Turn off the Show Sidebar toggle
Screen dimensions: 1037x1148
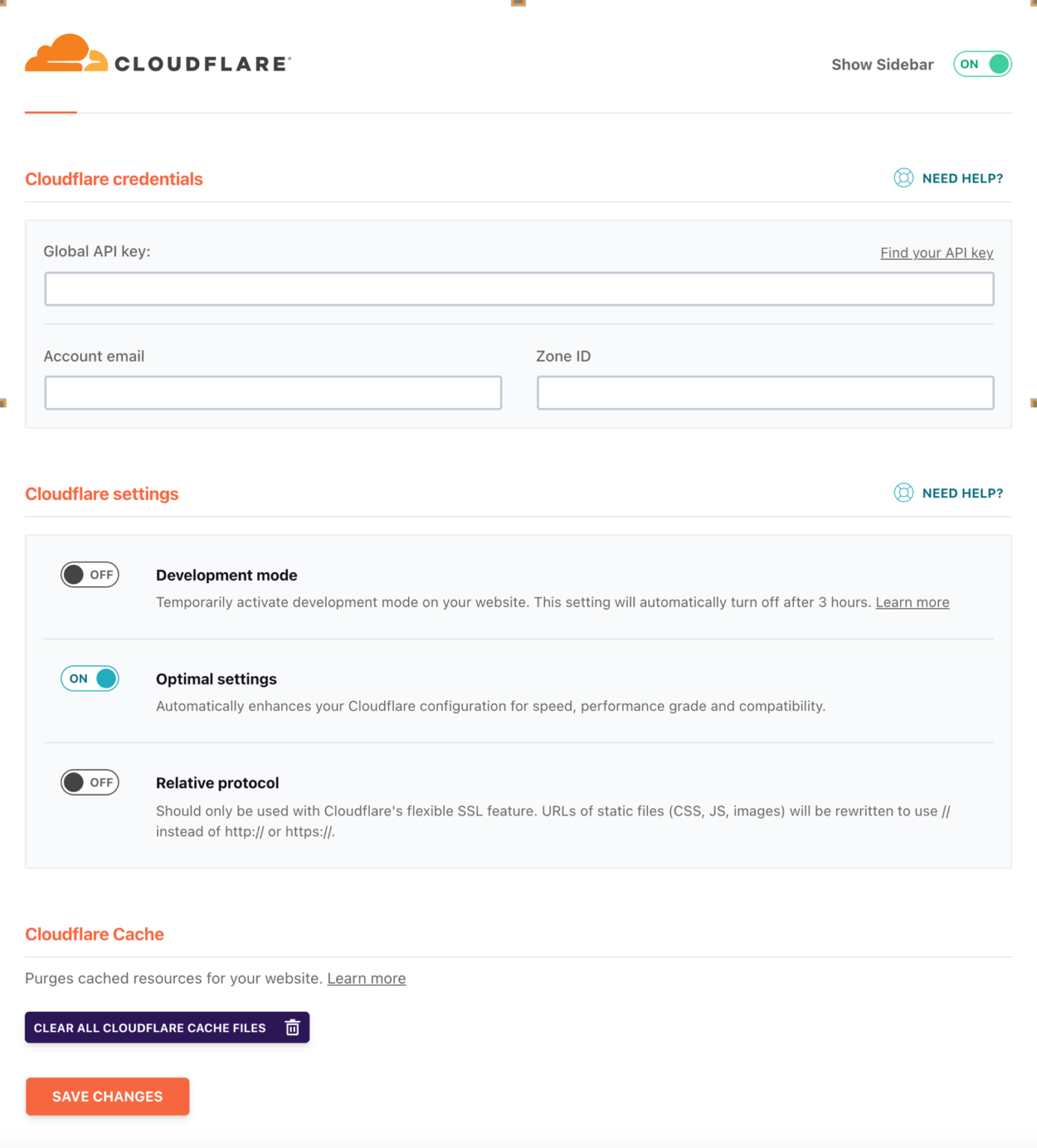[982, 64]
